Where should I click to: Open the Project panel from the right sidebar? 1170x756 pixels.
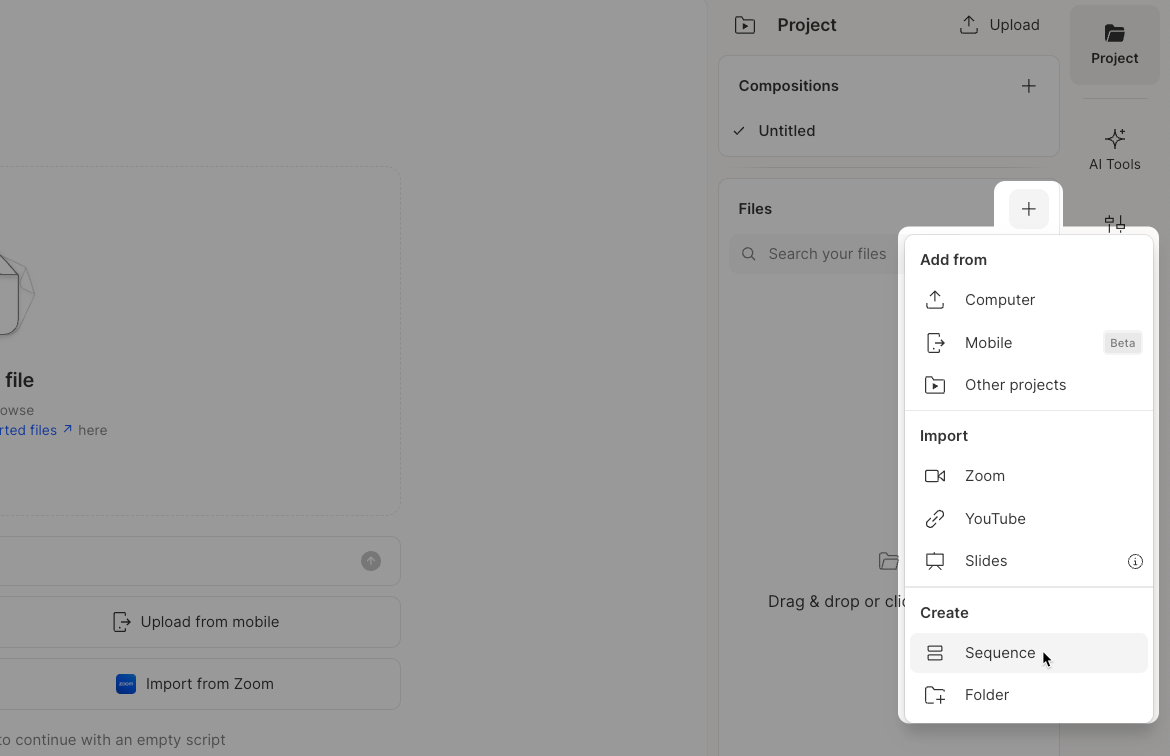point(1114,44)
